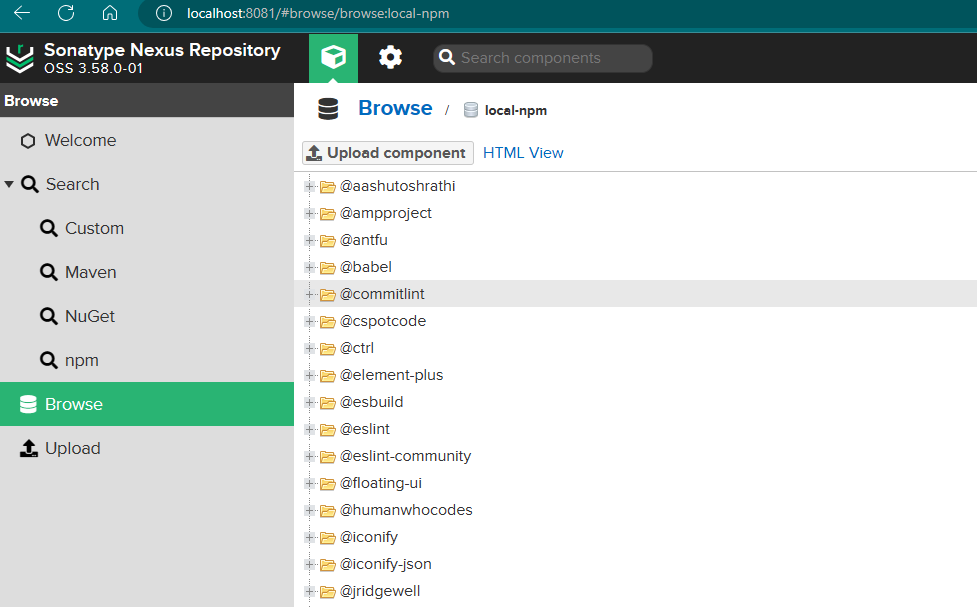Select the @floating-ui tree row
The image size is (977, 607).
coord(636,483)
